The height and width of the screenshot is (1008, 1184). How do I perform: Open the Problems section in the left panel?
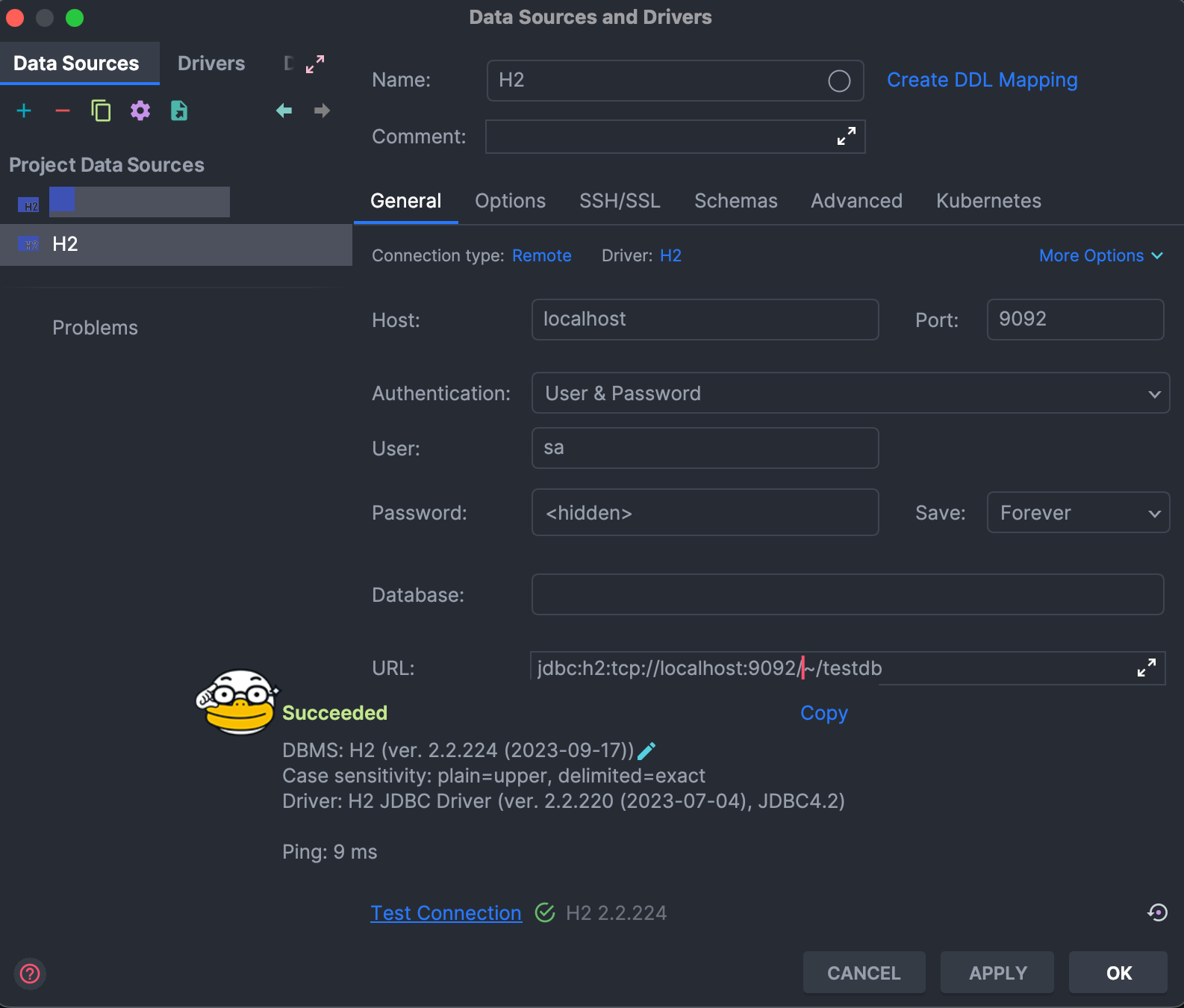click(95, 328)
